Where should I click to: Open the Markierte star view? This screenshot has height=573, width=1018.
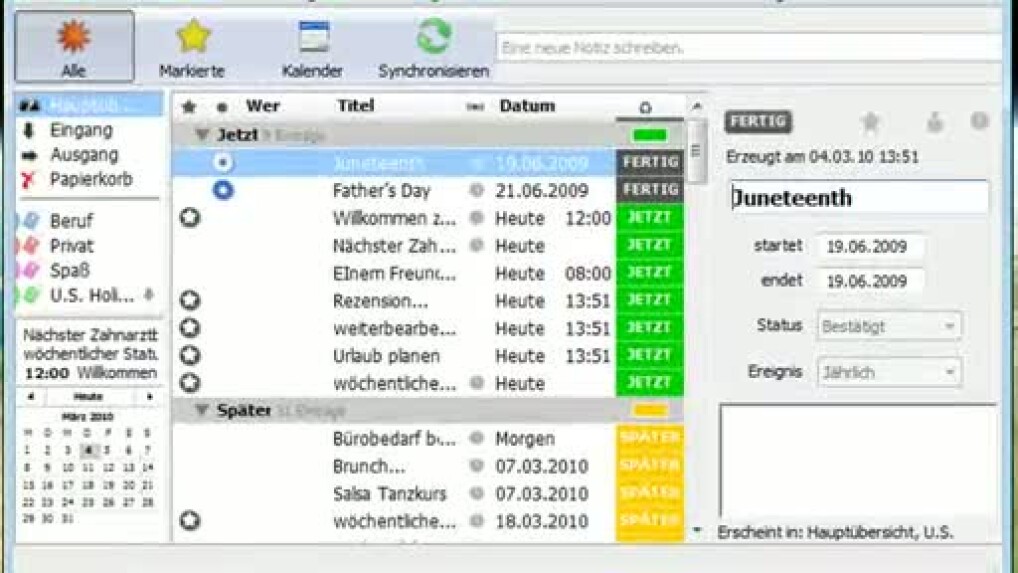point(192,46)
